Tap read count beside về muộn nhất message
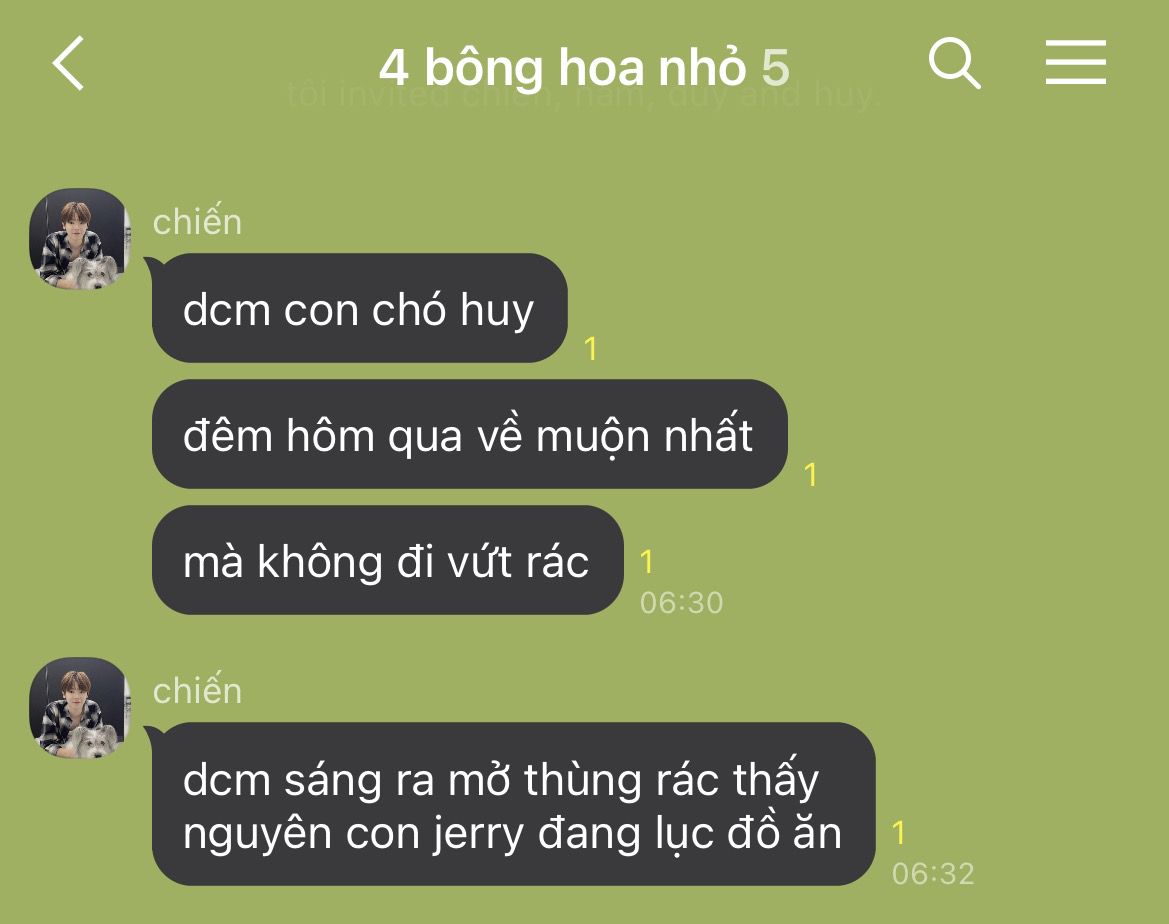1169x924 pixels. (811, 475)
